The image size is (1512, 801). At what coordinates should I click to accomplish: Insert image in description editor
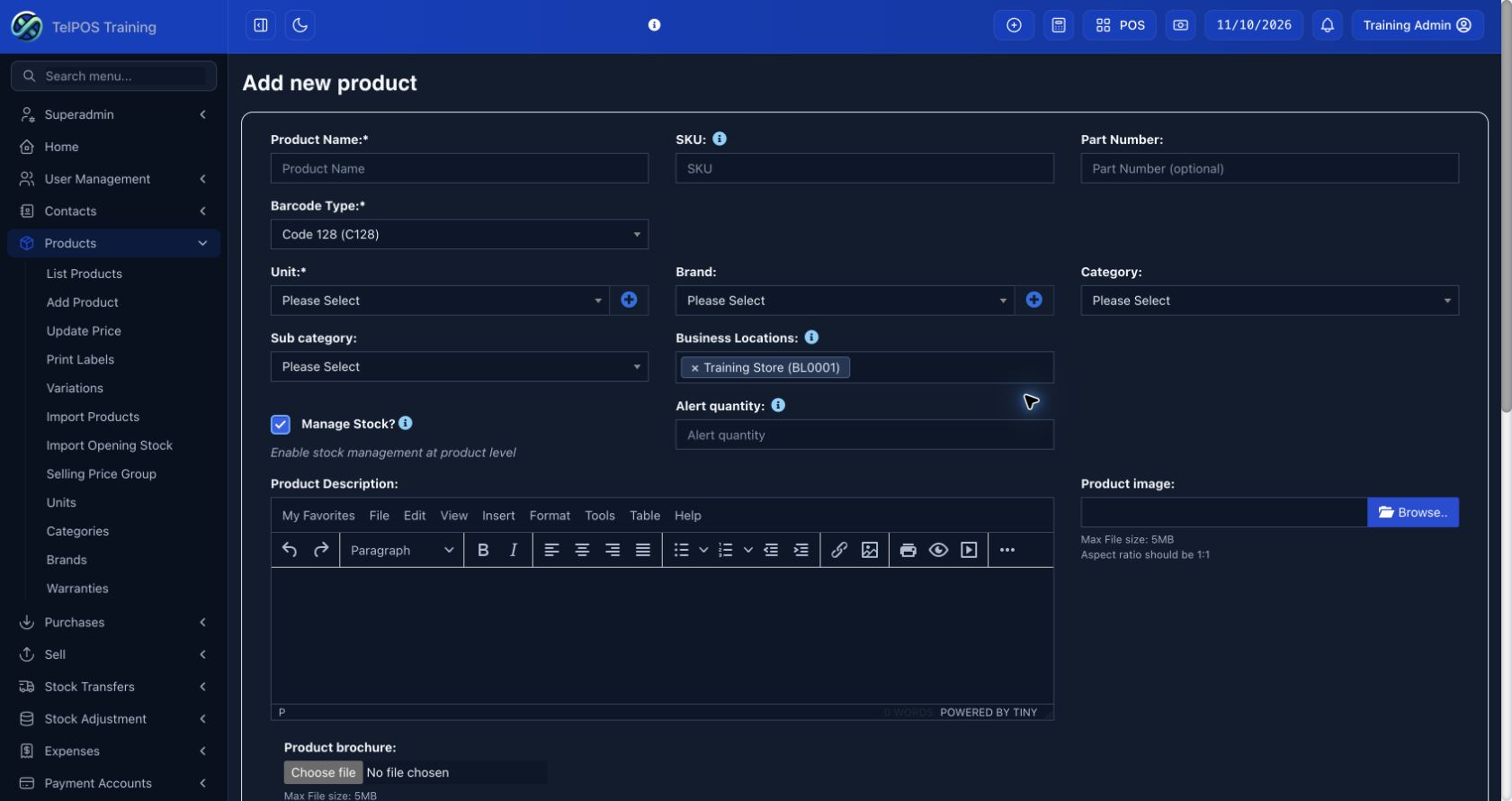point(870,550)
